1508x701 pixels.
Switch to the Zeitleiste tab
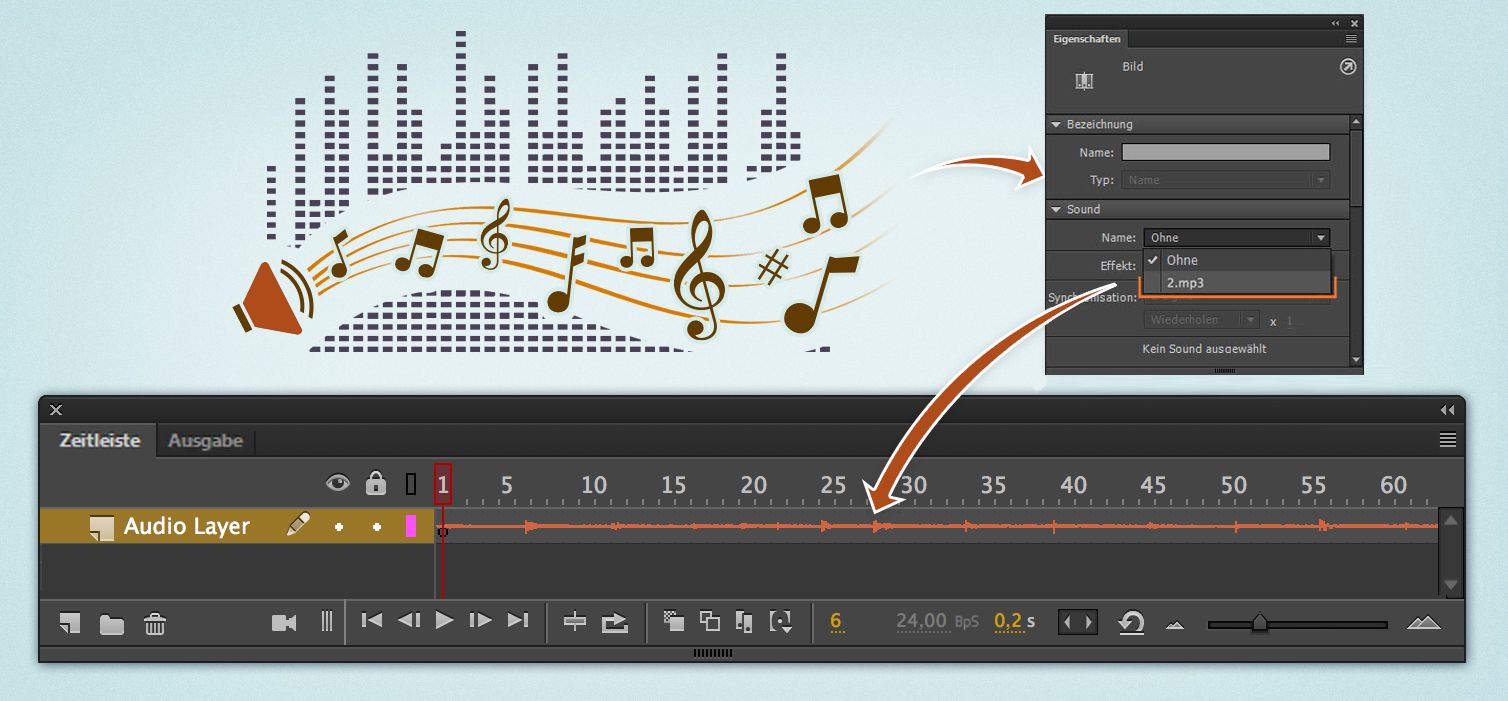(99, 440)
